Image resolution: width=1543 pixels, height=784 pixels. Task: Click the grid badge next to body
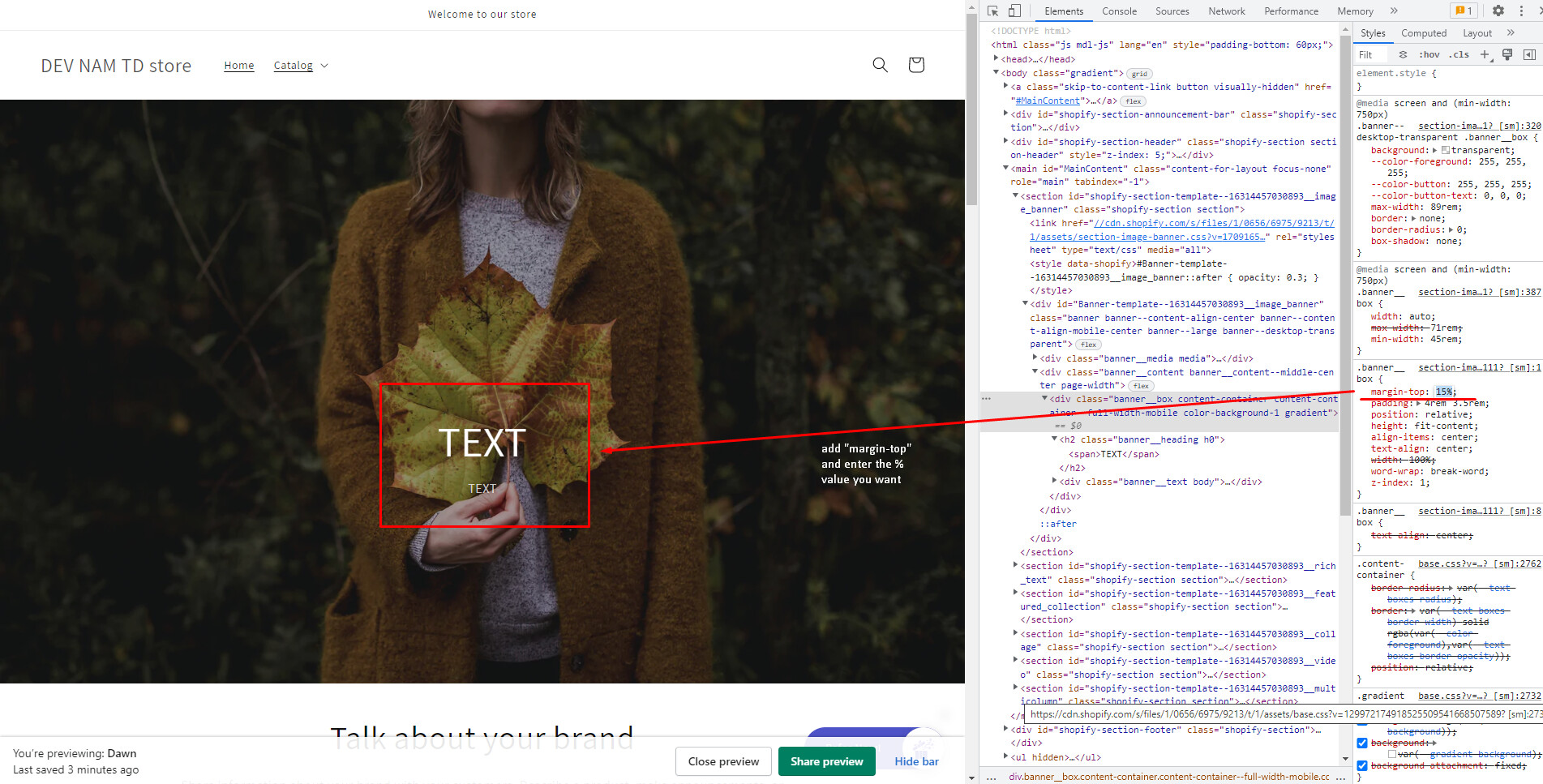click(1139, 74)
